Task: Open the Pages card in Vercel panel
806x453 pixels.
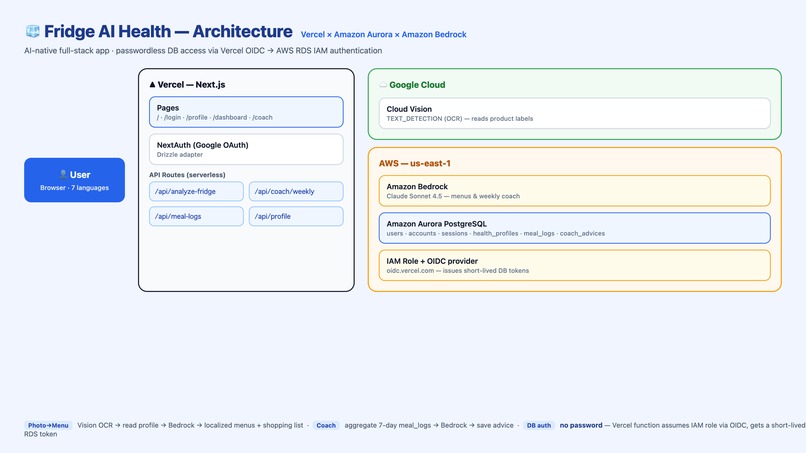Action: [x=246, y=112]
